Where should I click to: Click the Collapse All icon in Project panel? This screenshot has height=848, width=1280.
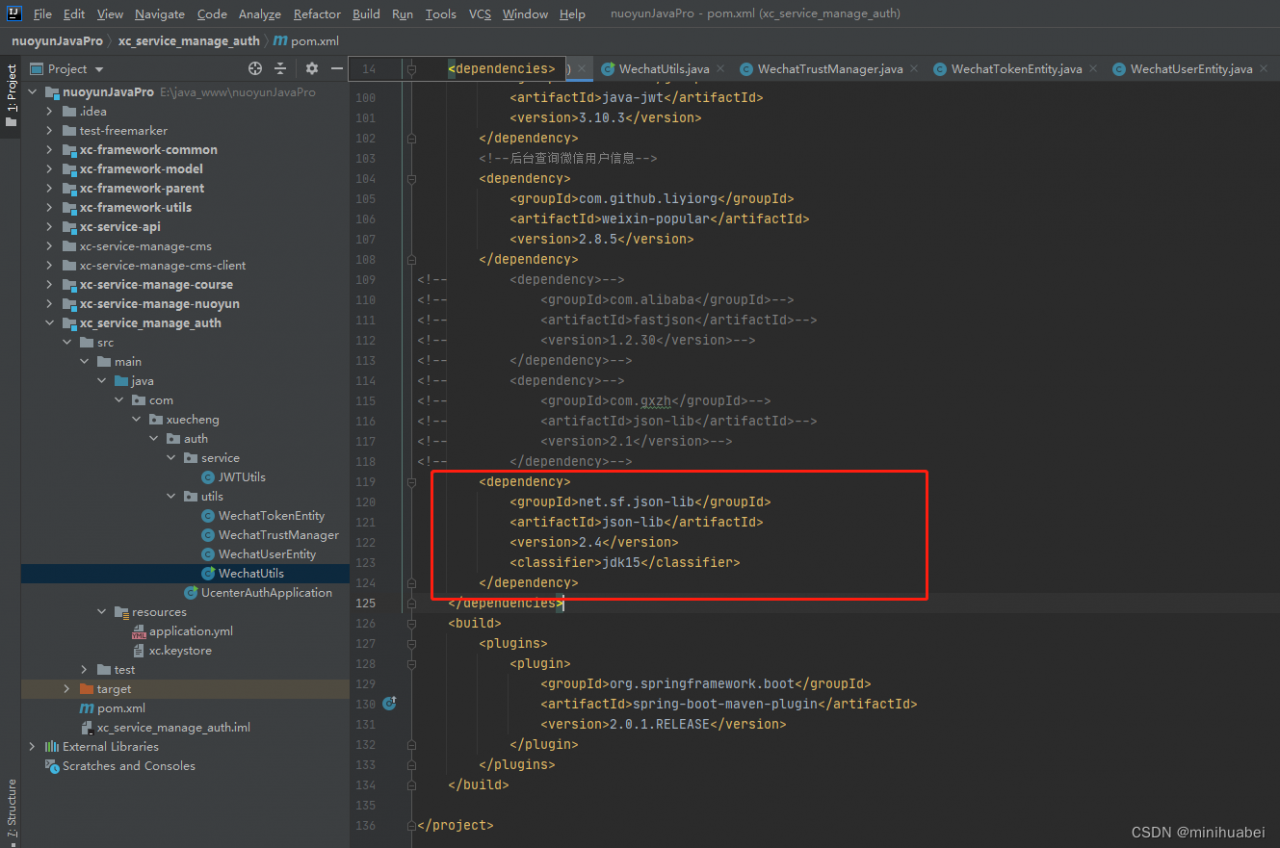click(281, 69)
